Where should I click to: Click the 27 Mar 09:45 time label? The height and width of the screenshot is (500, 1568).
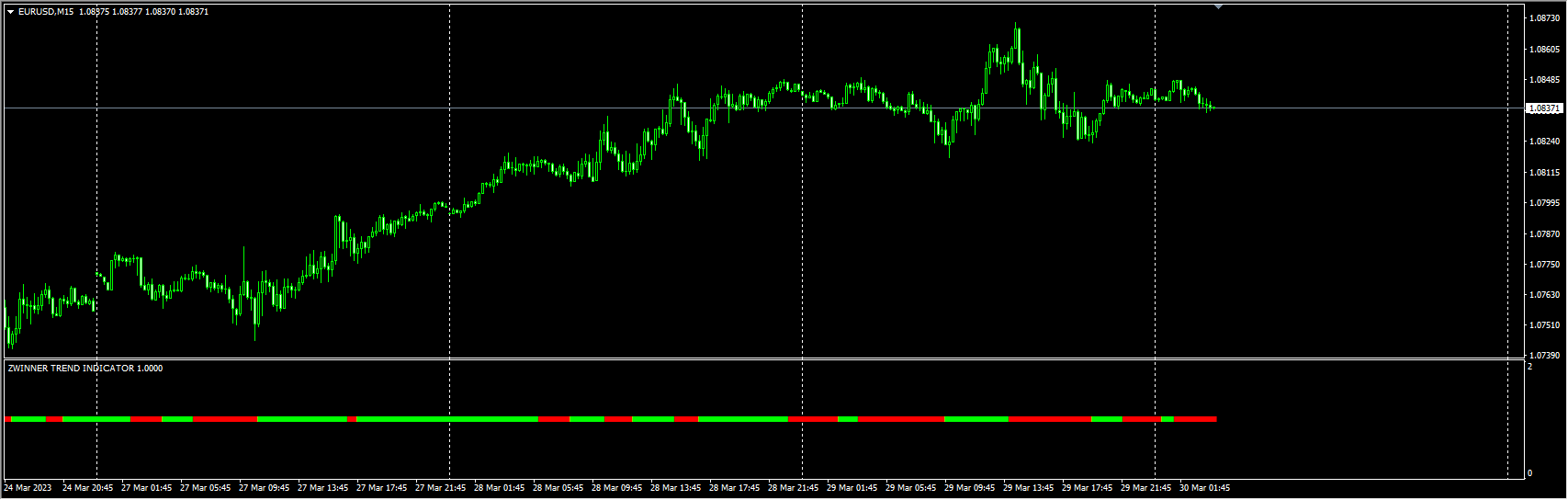(x=265, y=488)
